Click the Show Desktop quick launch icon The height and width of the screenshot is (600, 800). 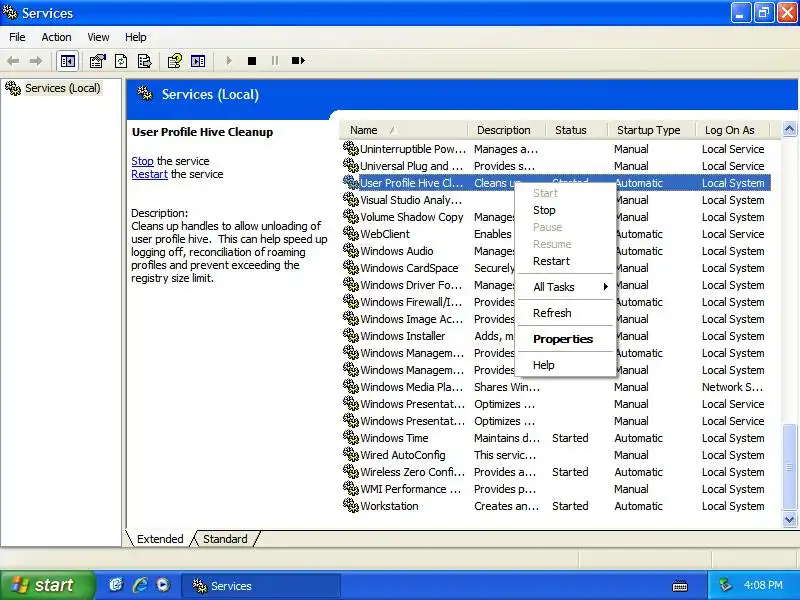[x=116, y=585]
